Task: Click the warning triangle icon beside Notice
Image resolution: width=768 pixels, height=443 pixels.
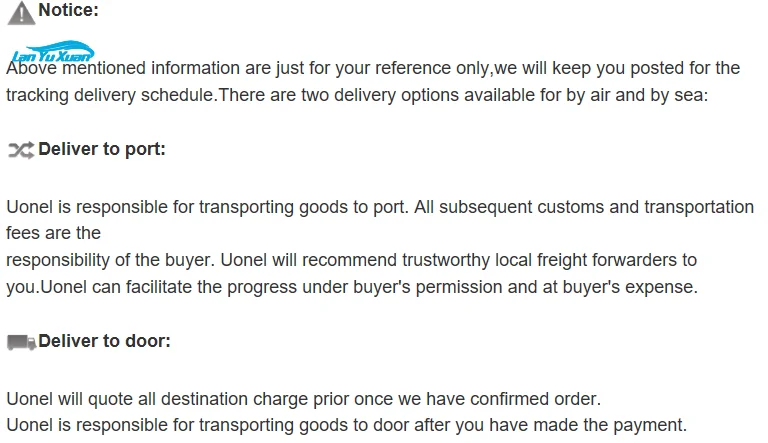Action: [21, 13]
